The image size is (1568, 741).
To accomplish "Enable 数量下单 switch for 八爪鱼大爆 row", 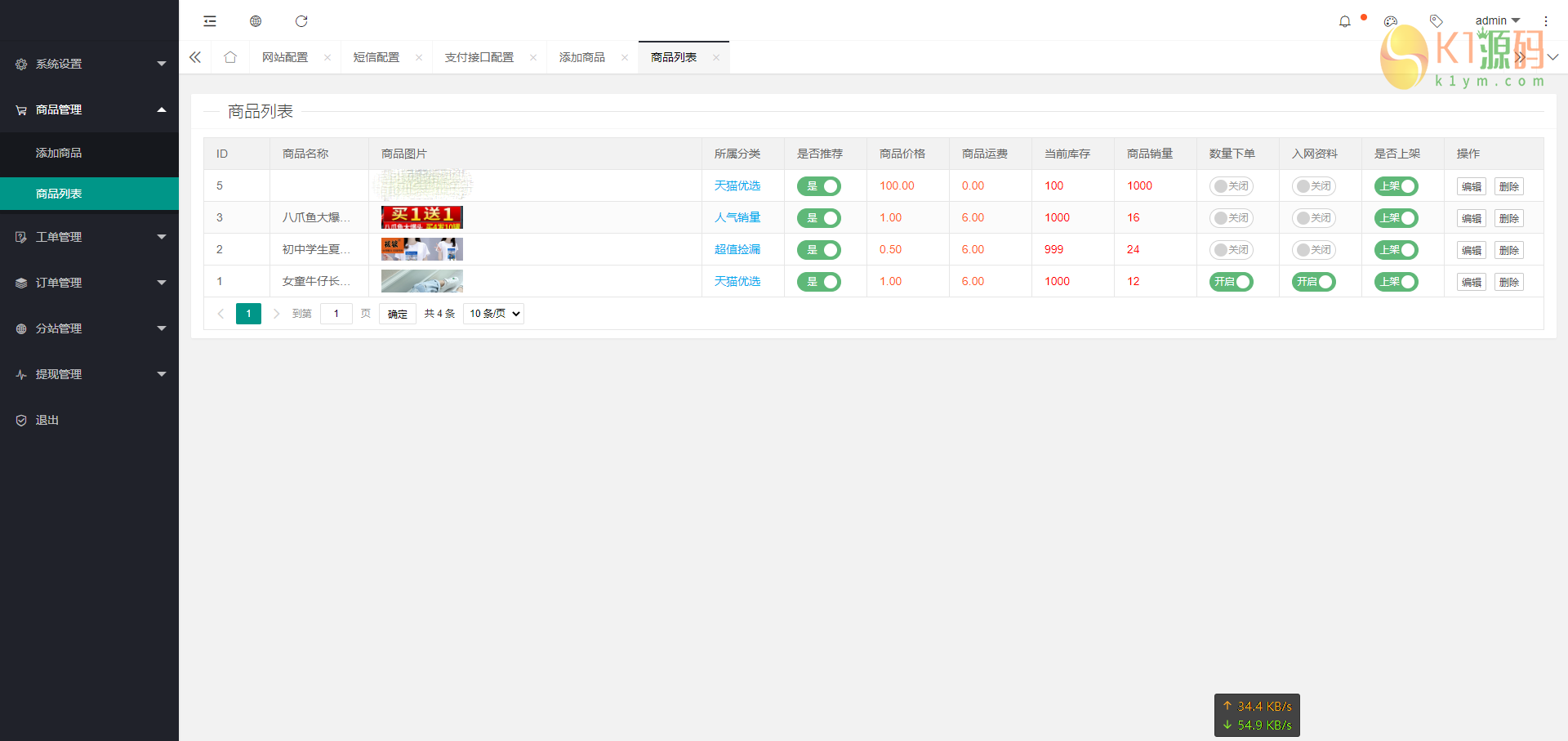I will 1231,218.
